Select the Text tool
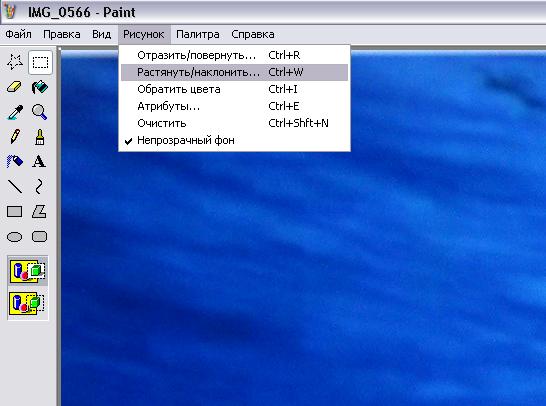This screenshot has width=546, height=406. (39, 162)
